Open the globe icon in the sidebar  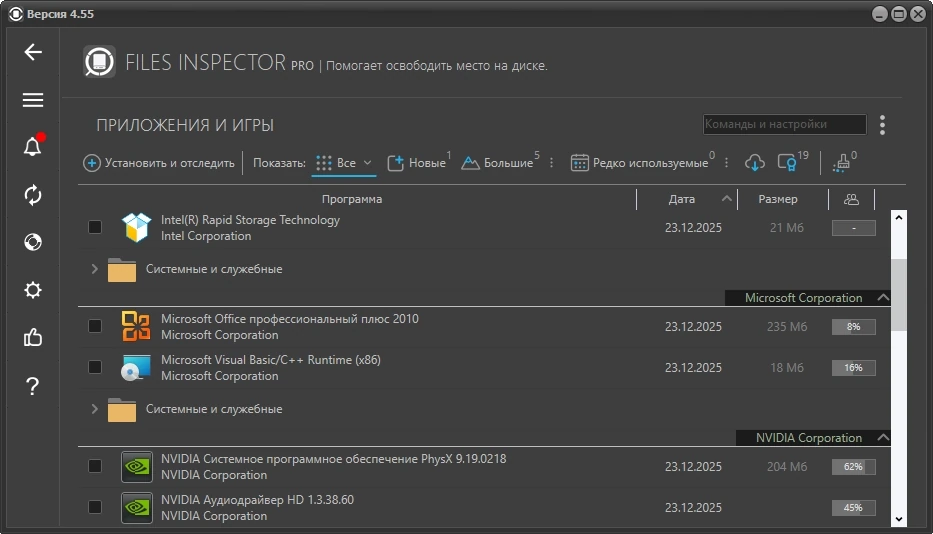point(33,242)
